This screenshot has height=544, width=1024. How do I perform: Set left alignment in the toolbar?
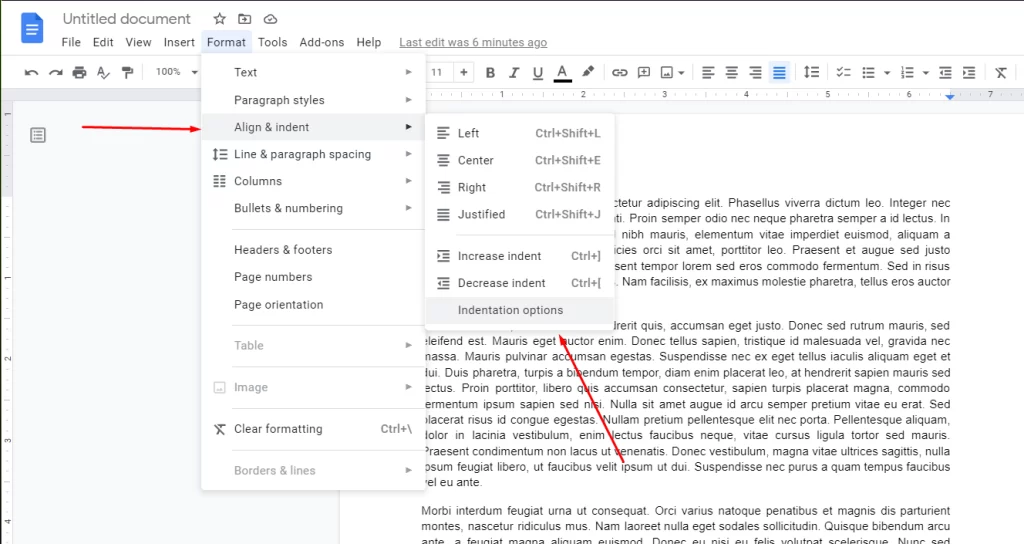tap(708, 72)
